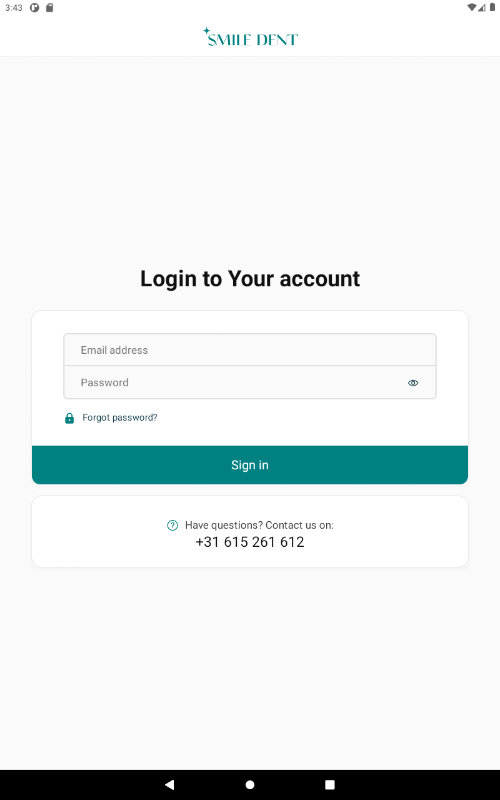Tap the battery icon in the status bar
The width and height of the screenshot is (500, 800).
coord(492,8)
